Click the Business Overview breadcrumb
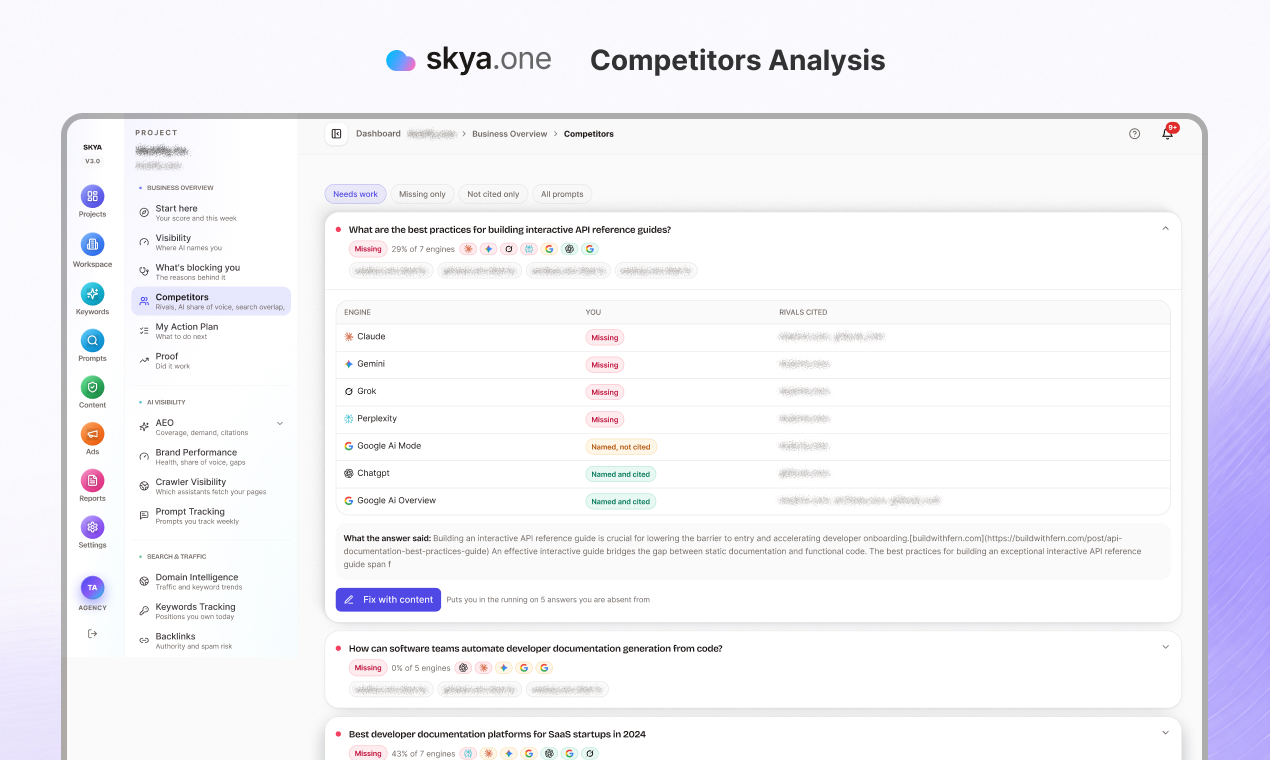The width and height of the screenshot is (1270, 760). click(x=510, y=133)
